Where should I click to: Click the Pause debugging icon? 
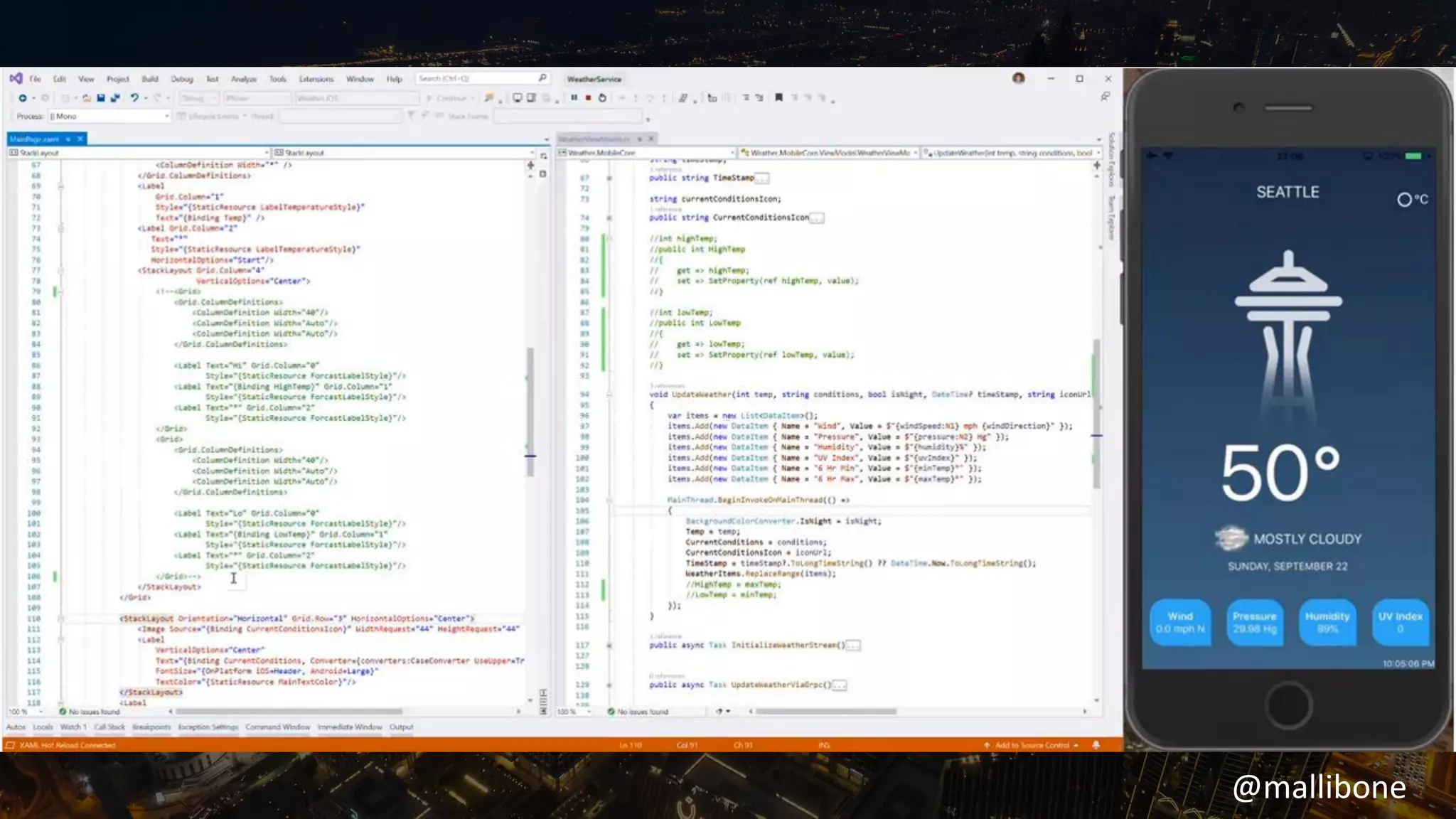[x=574, y=98]
